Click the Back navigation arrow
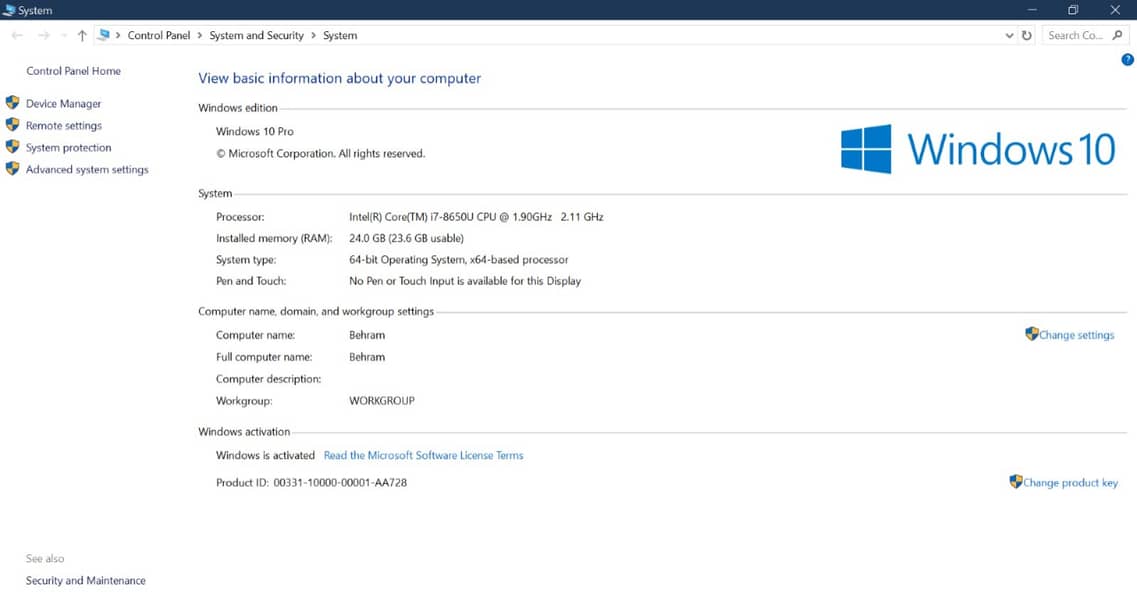 [x=17, y=35]
